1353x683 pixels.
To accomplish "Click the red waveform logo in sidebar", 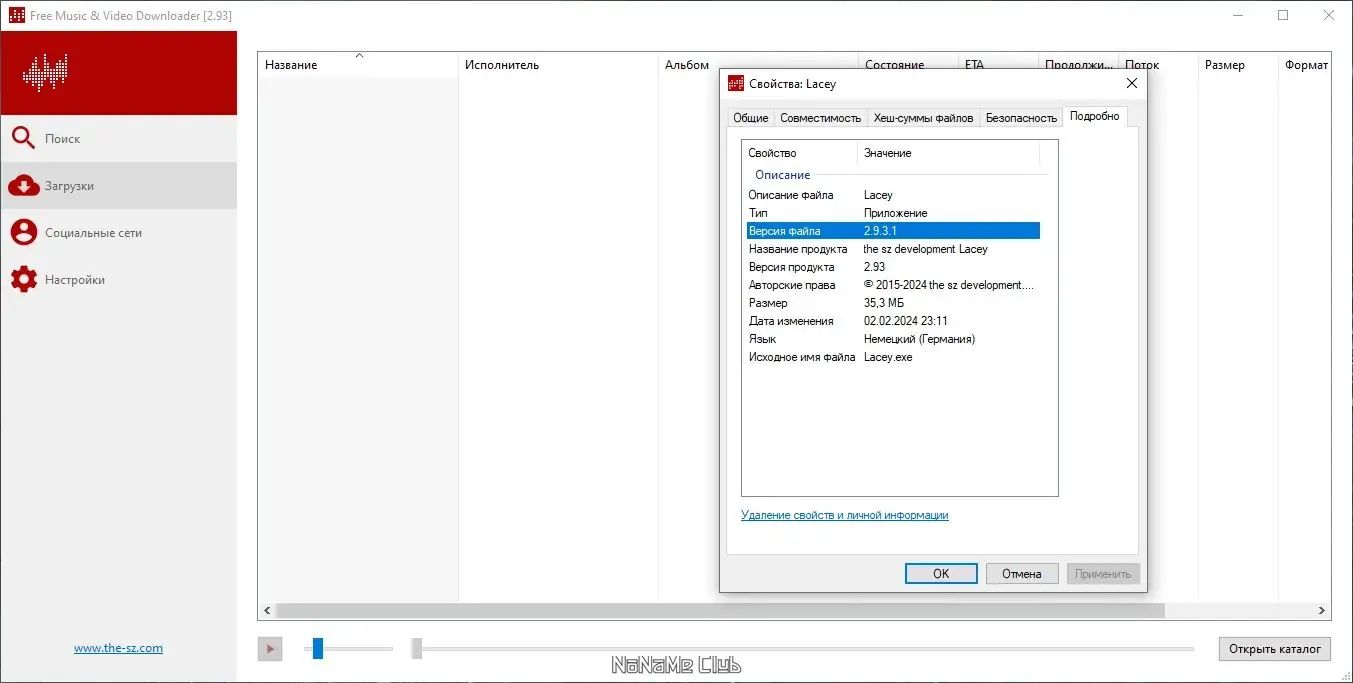I will 44,73.
